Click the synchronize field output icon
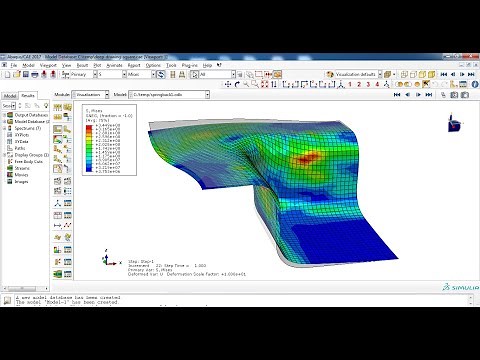Image resolution: width=480 pixels, height=360 pixels. tap(161, 74)
